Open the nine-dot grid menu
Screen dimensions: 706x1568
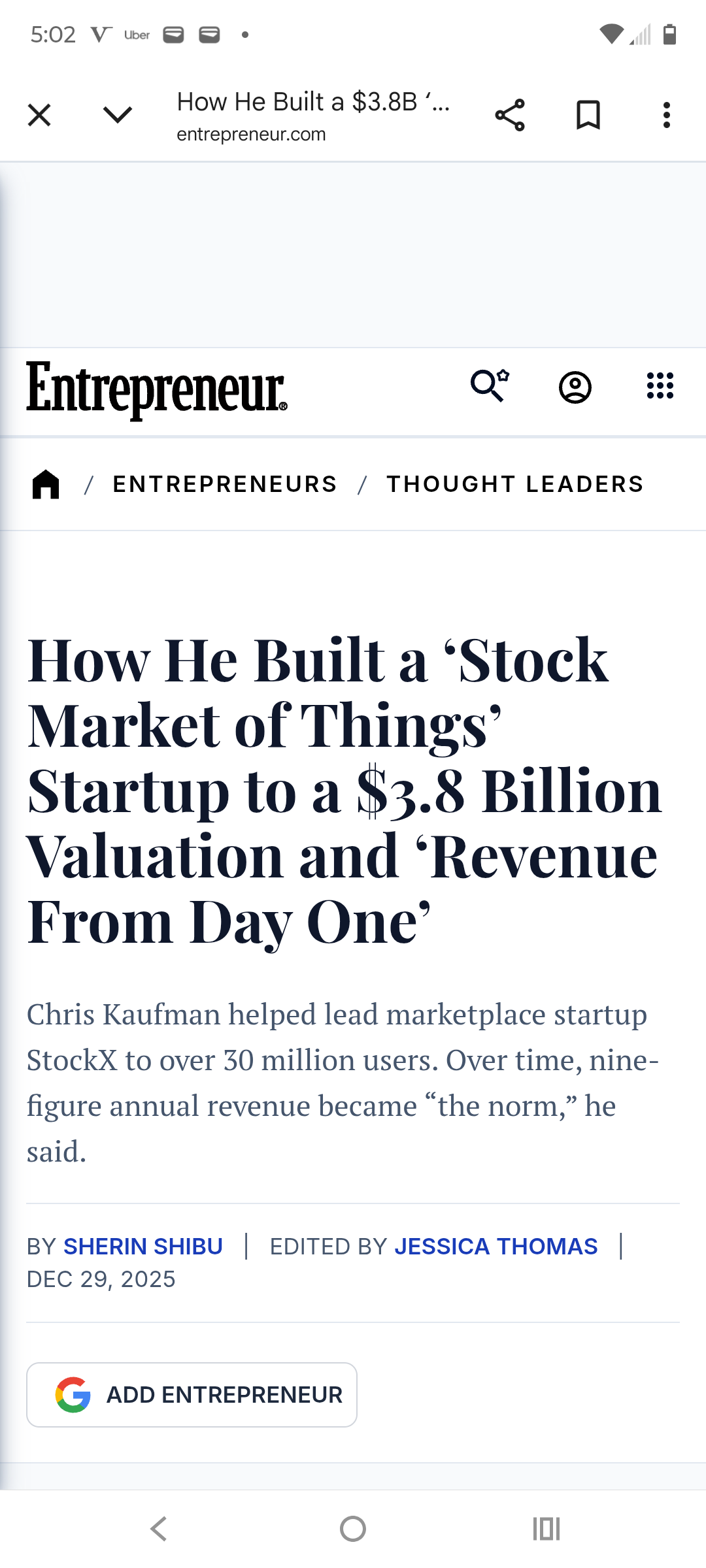(660, 386)
